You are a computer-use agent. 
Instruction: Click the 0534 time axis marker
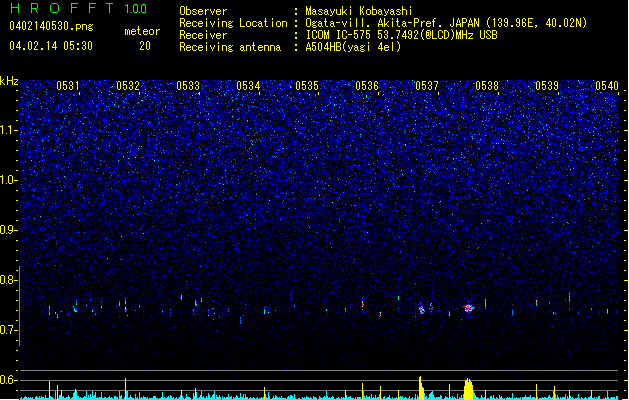(x=248, y=86)
